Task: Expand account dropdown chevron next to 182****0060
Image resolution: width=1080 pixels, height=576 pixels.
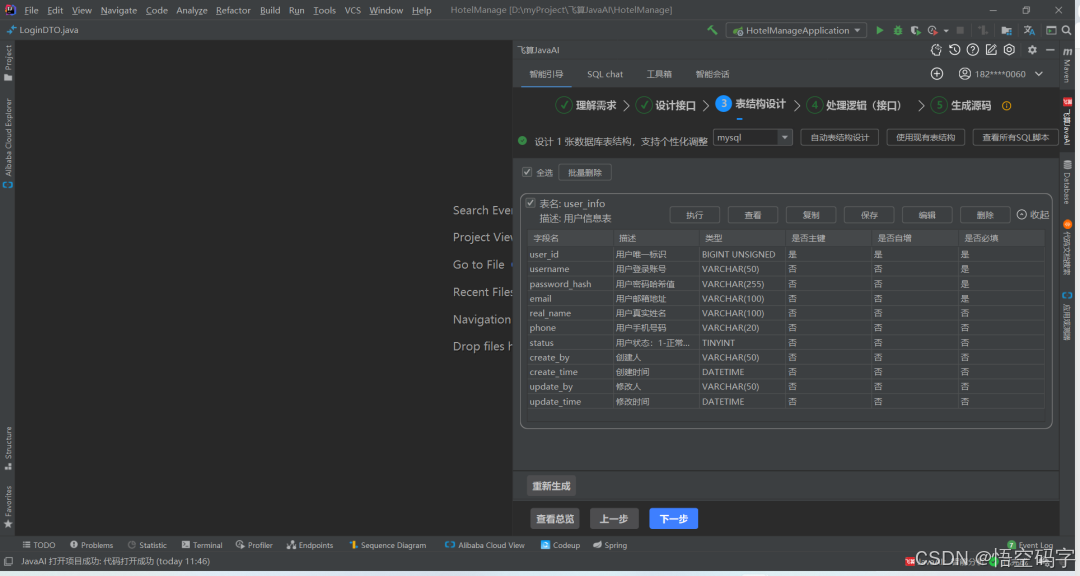Action: 1039,74
